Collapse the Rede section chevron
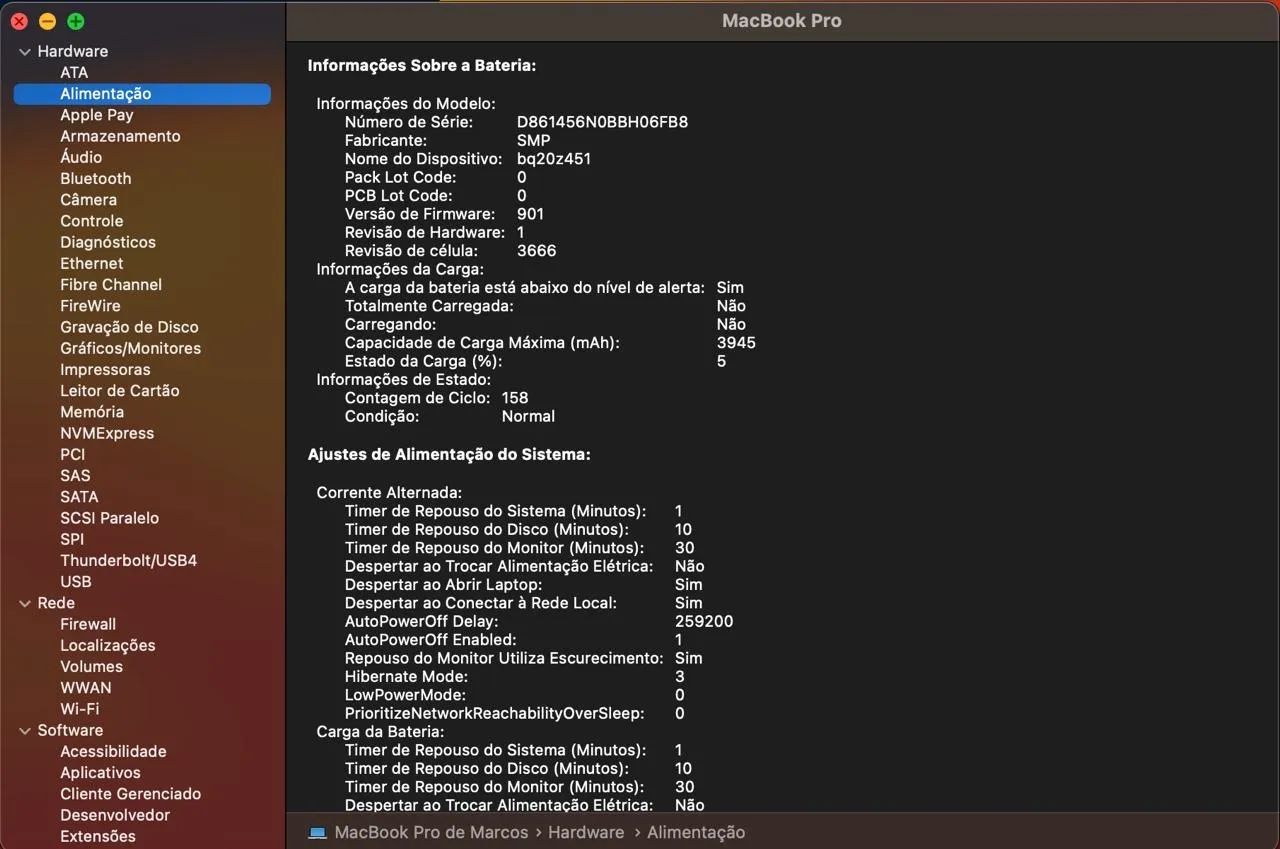 pos(25,603)
